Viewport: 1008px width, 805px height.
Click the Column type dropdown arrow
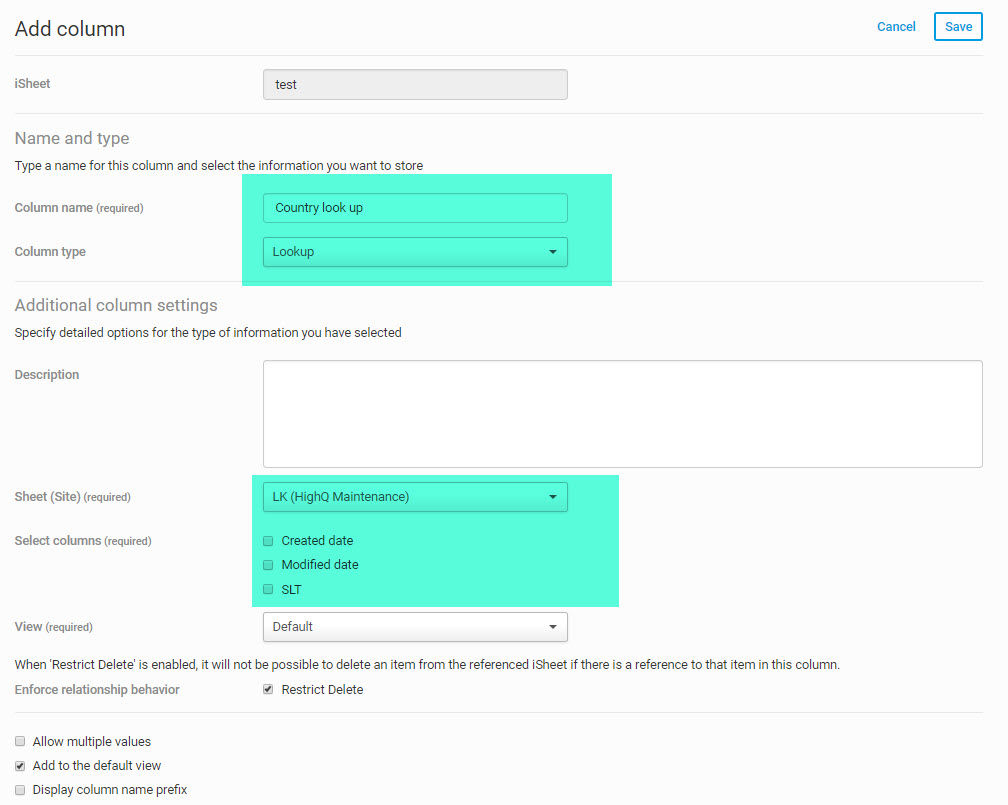(x=553, y=252)
